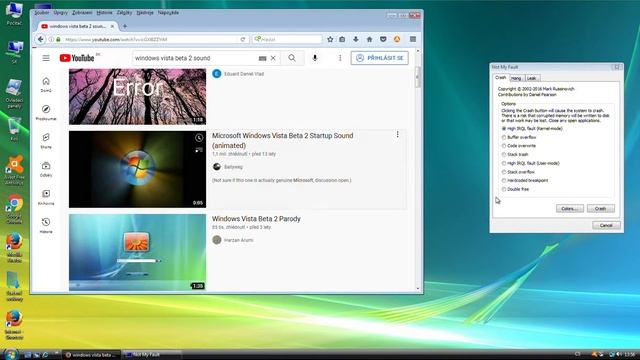640x360 pixels.
Task: Select Code overwrite crash option
Action: pyautogui.click(x=519, y=146)
